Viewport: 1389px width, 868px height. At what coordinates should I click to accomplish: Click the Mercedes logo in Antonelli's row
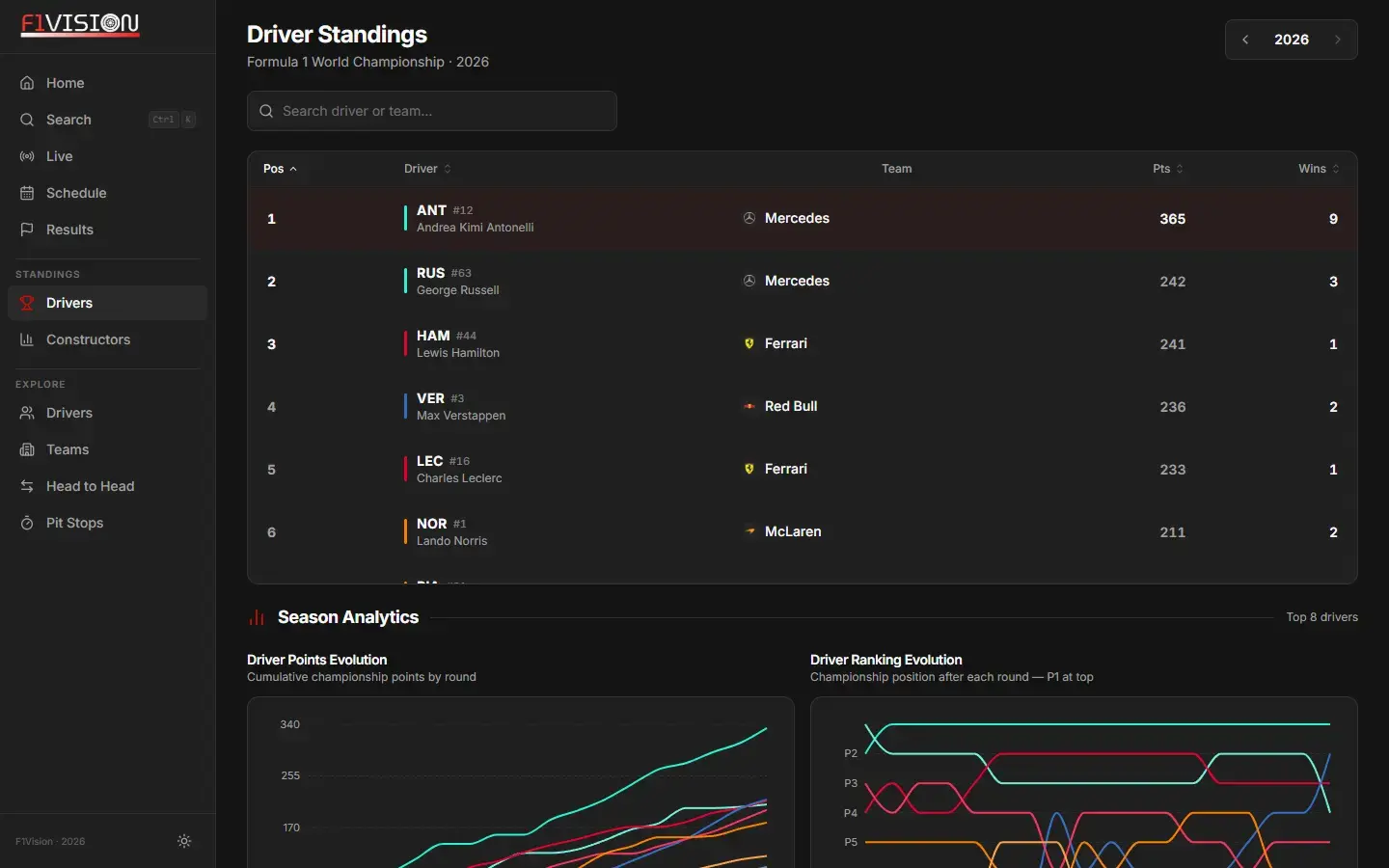coord(749,218)
